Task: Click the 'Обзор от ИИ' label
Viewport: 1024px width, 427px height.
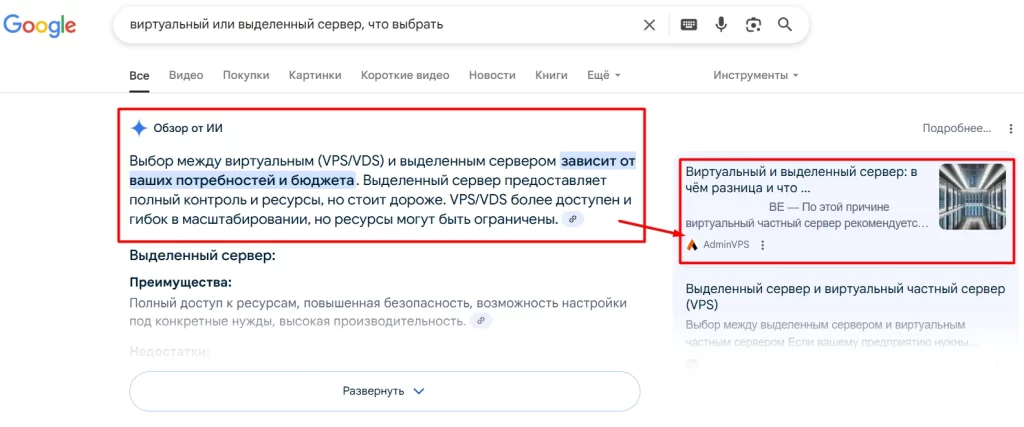Action: [x=188, y=128]
